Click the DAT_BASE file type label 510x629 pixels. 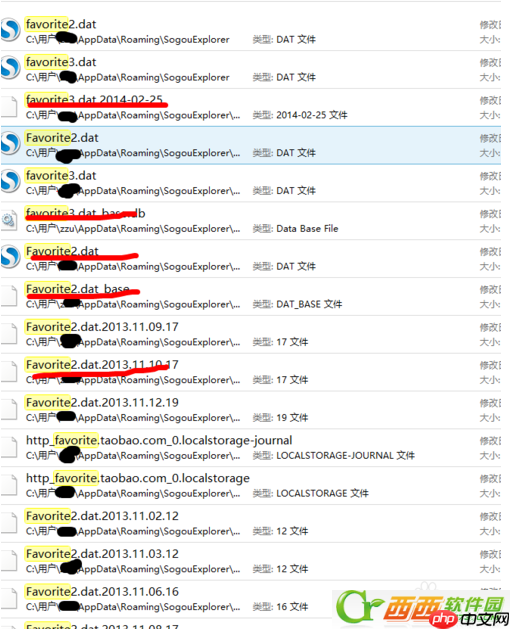(x=309, y=304)
